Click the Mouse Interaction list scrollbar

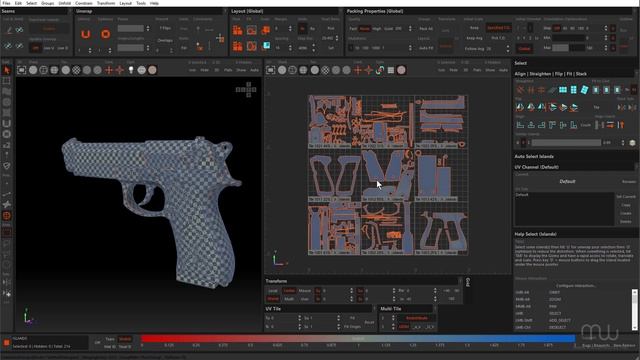[634, 309]
